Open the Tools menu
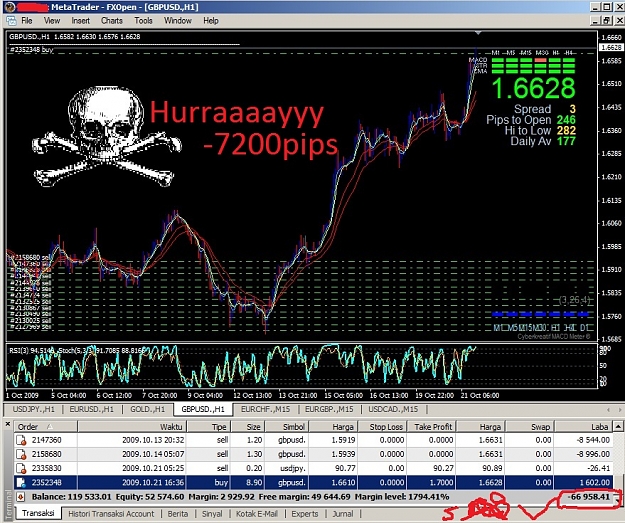The image size is (625, 523). point(143,20)
